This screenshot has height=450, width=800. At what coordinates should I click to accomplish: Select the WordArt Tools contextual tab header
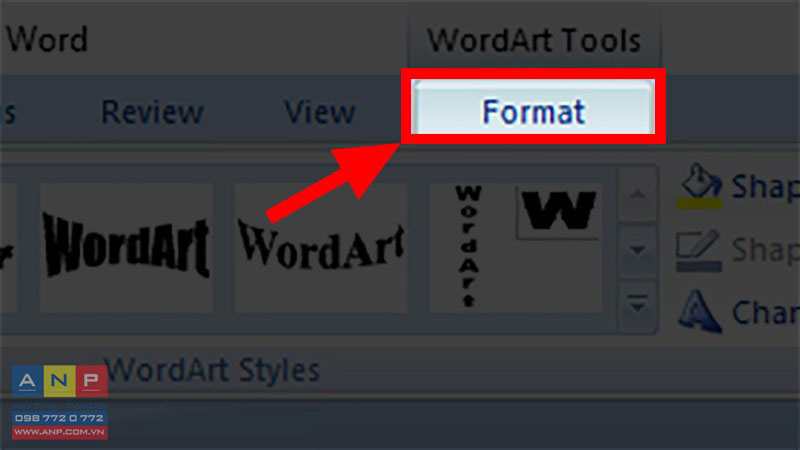tap(534, 40)
